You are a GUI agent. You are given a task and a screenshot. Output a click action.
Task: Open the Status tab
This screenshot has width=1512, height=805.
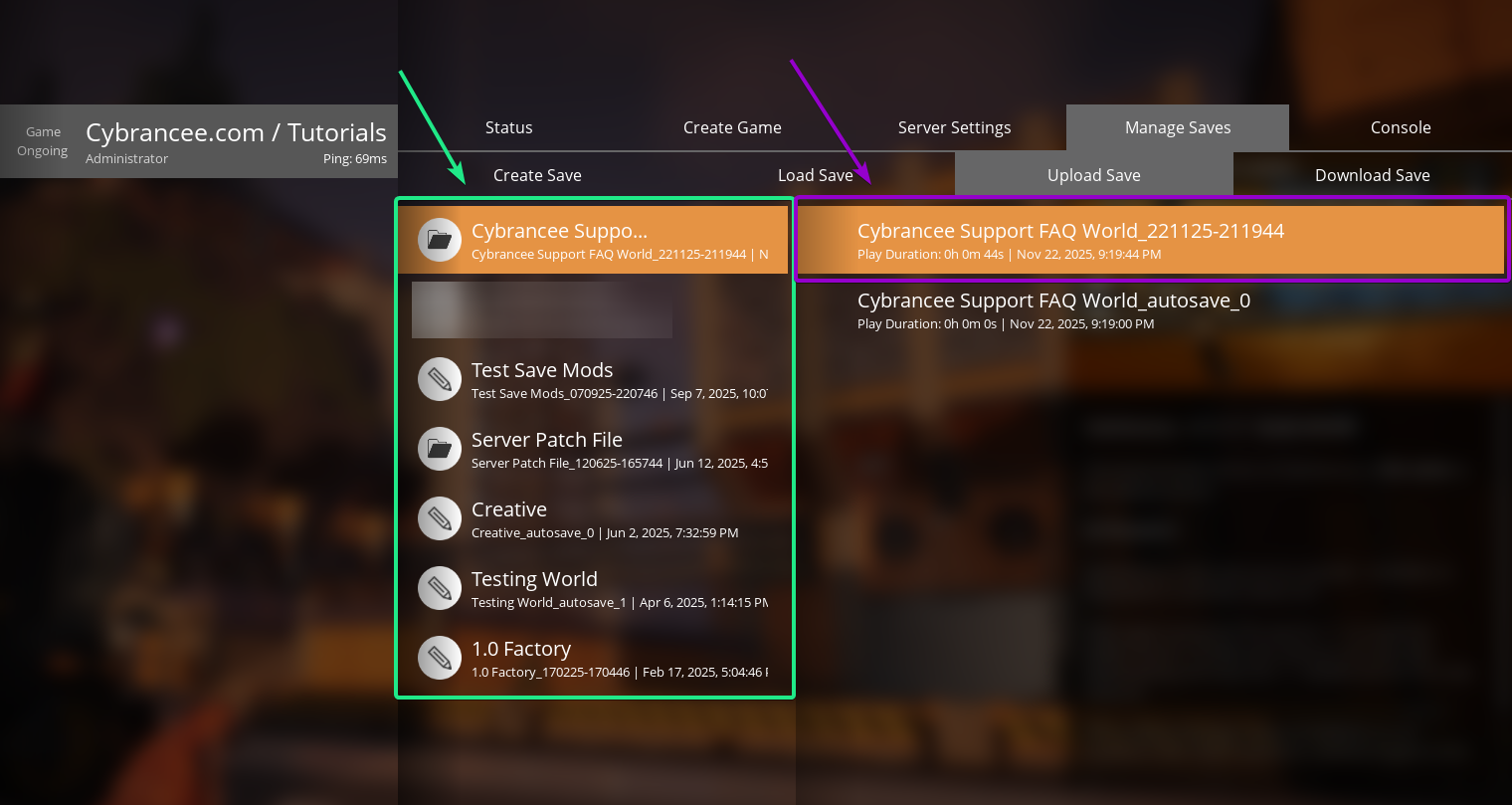pos(509,127)
